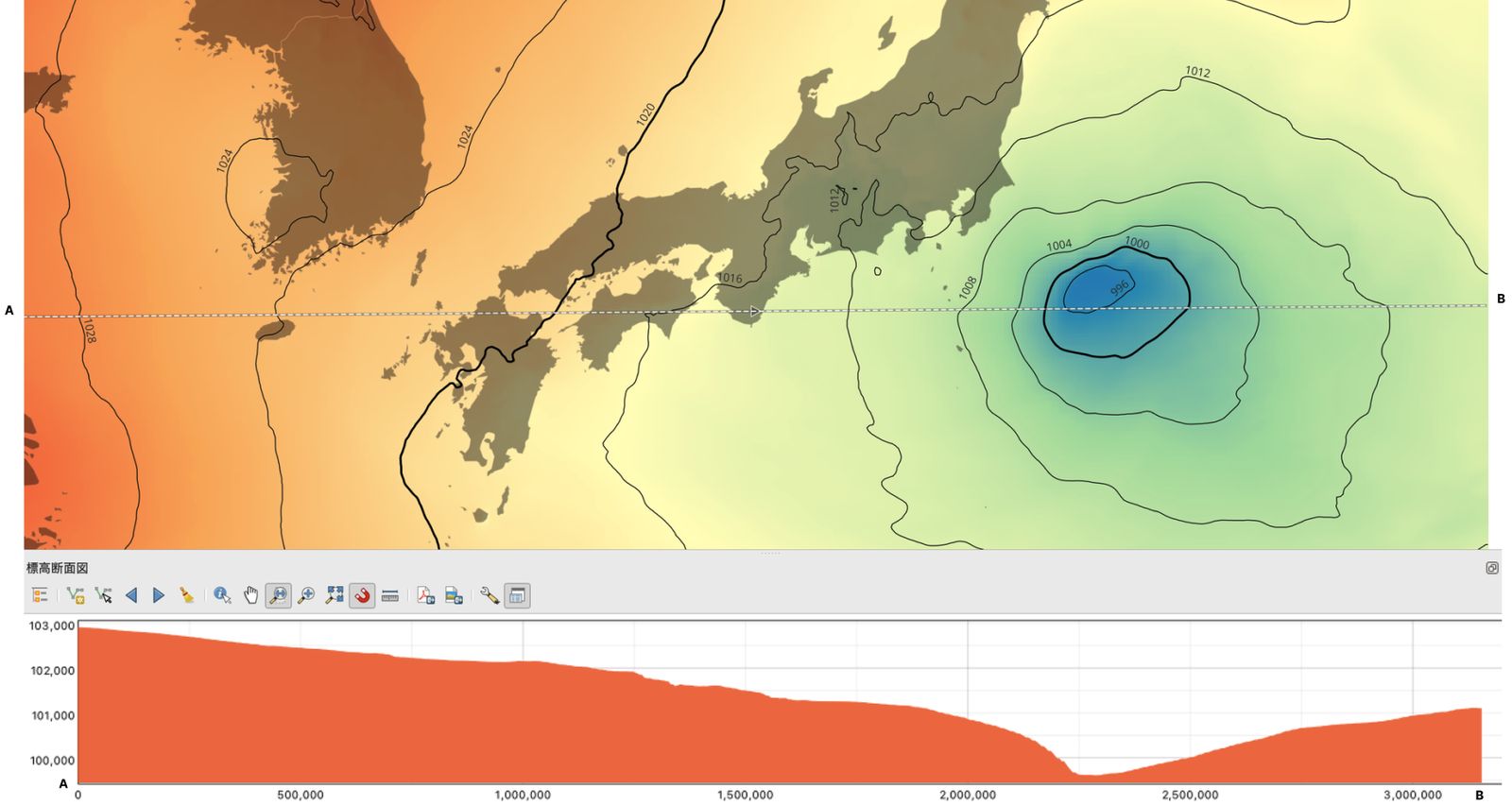Click the 1004 isobar label on the map

coord(1059,246)
